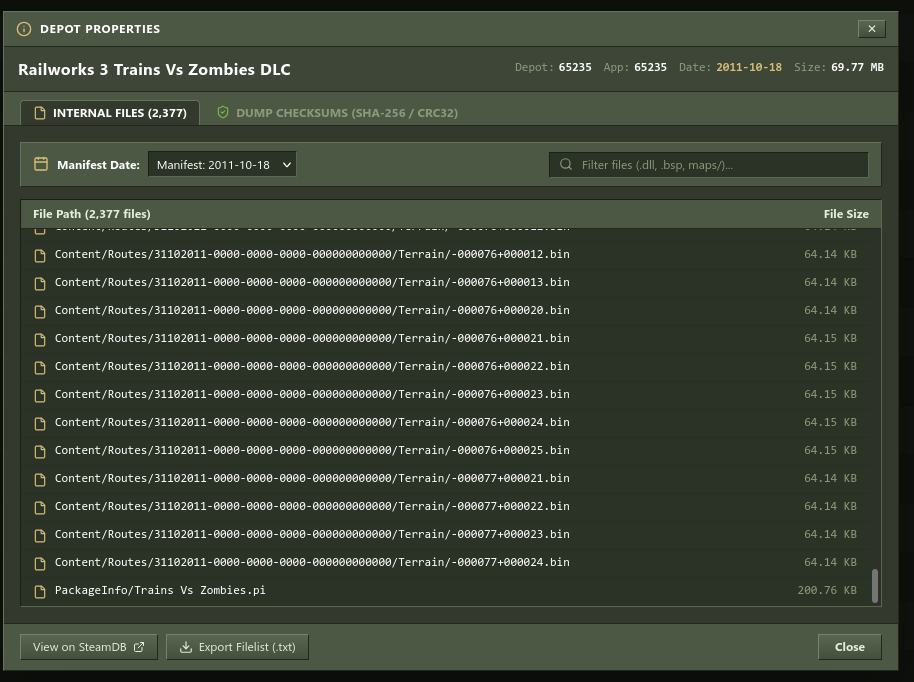Select path ending Terrain/-000076+000012.bin
914x682 pixels.
point(312,254)
